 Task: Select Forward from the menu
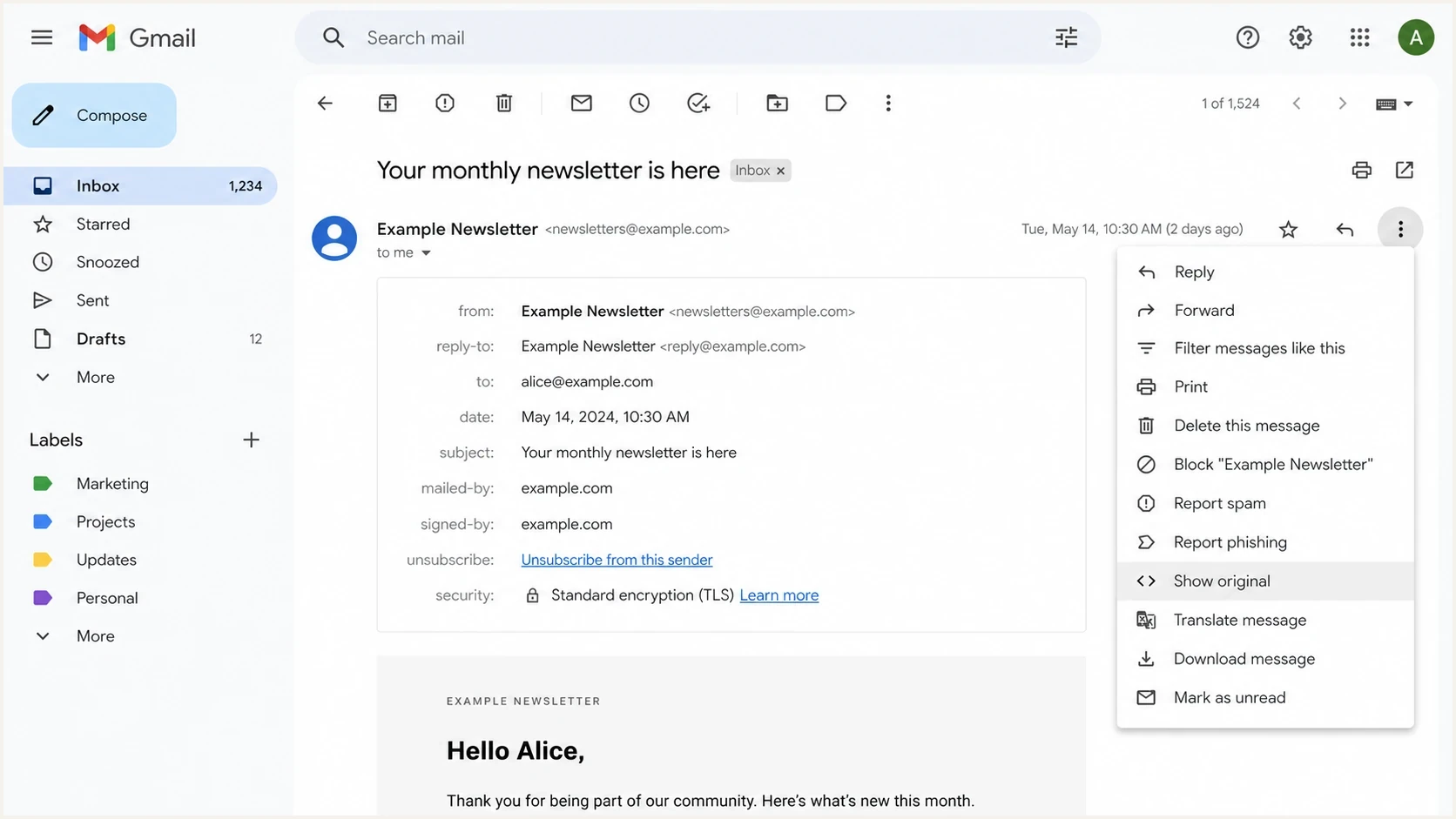1265,310
